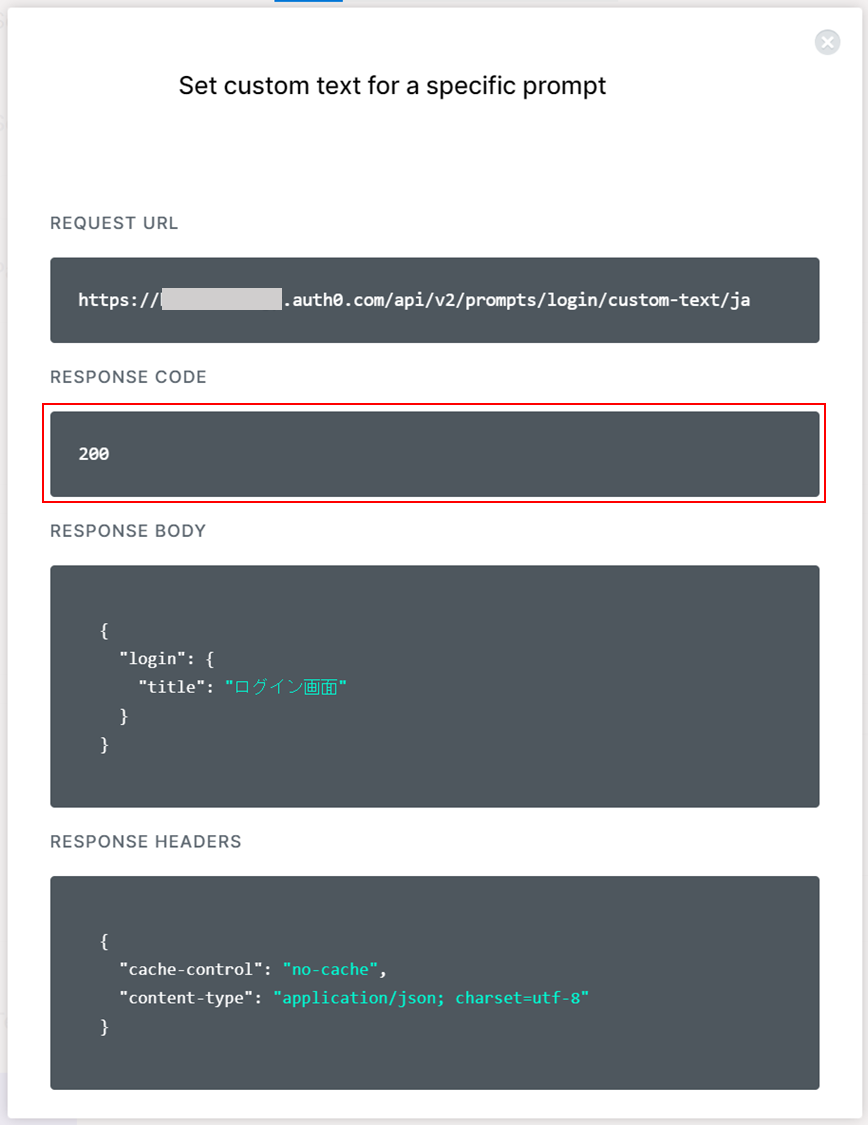Click the REQUEST URL section label
This screenshot has height=1125, width=868.
[x=113, y=223]
